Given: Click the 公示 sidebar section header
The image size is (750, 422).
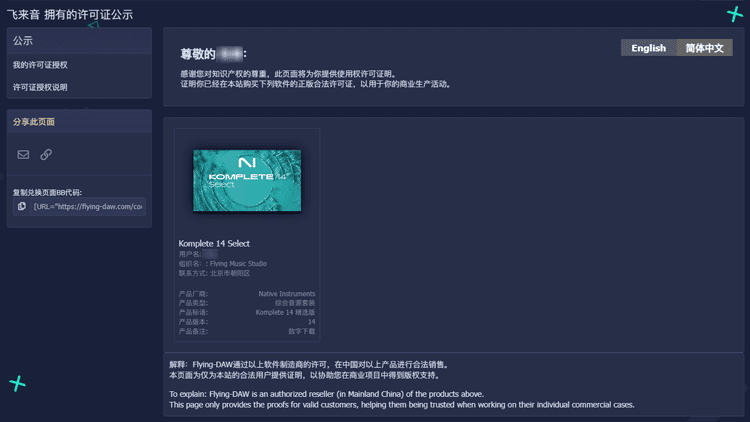Looking at the screenshot, I should pos(23,41).
